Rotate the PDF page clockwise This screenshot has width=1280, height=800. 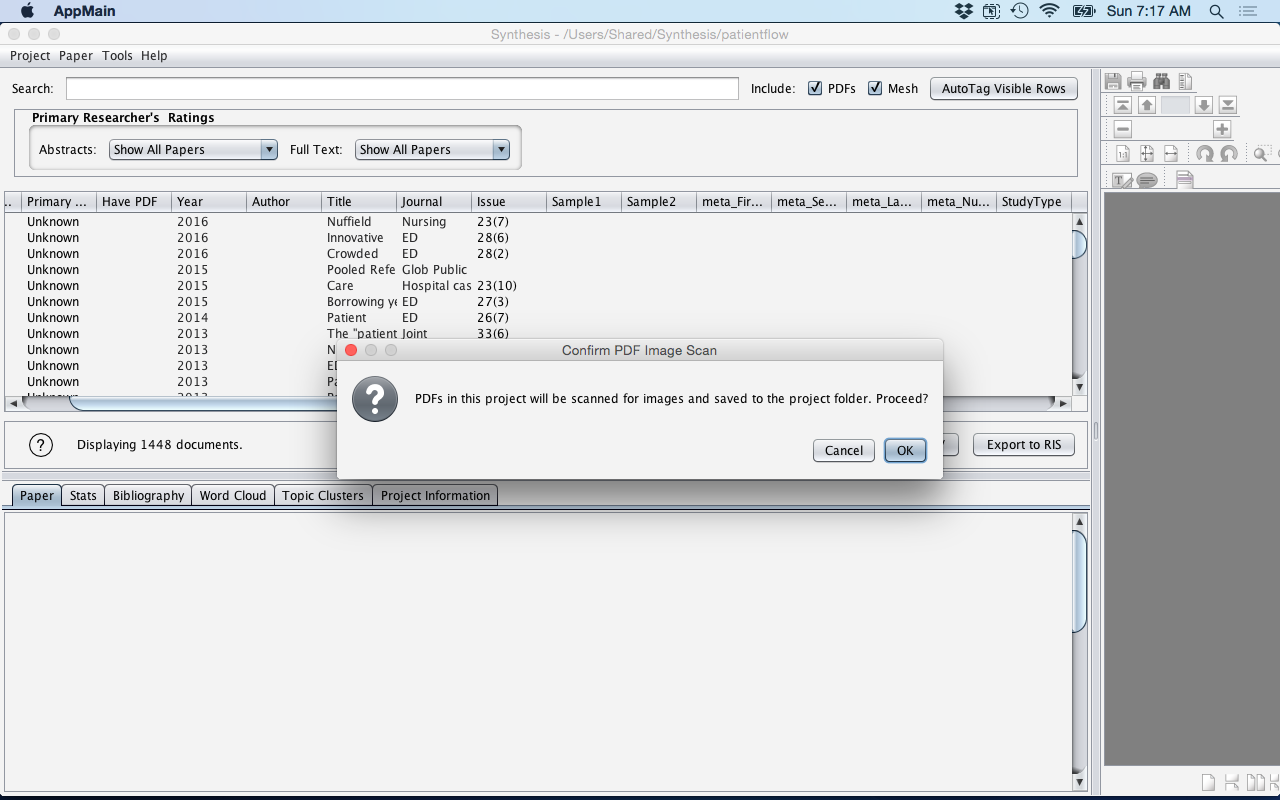1205,154
